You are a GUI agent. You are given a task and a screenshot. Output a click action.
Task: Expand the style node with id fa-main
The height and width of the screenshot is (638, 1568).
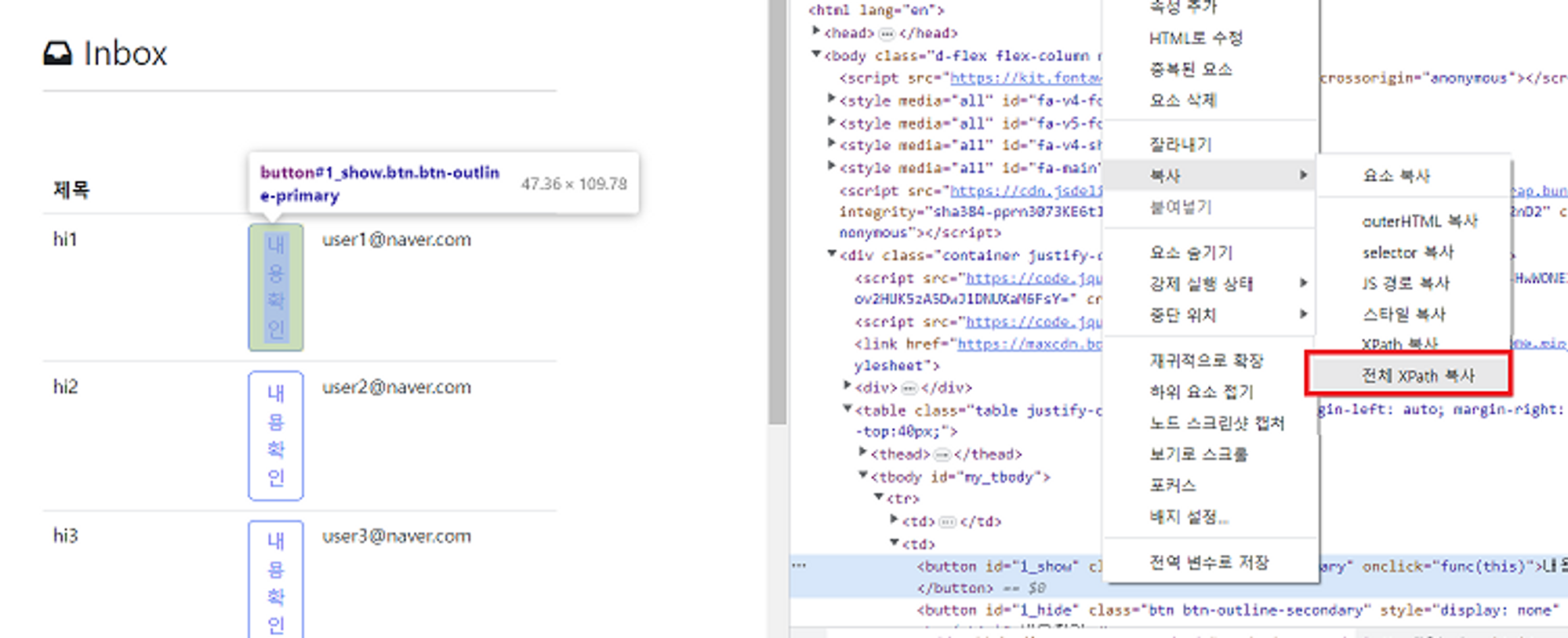[x=832, y=166]
